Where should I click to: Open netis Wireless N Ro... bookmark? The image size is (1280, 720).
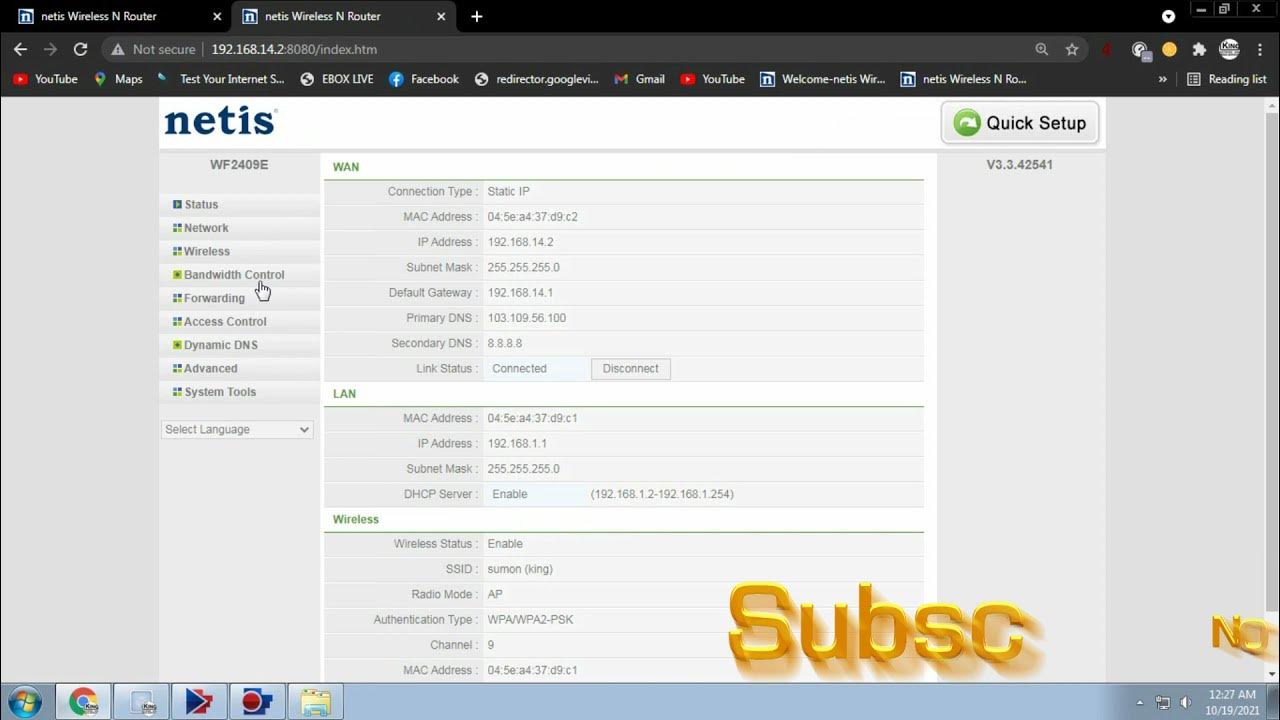point(964,79)
